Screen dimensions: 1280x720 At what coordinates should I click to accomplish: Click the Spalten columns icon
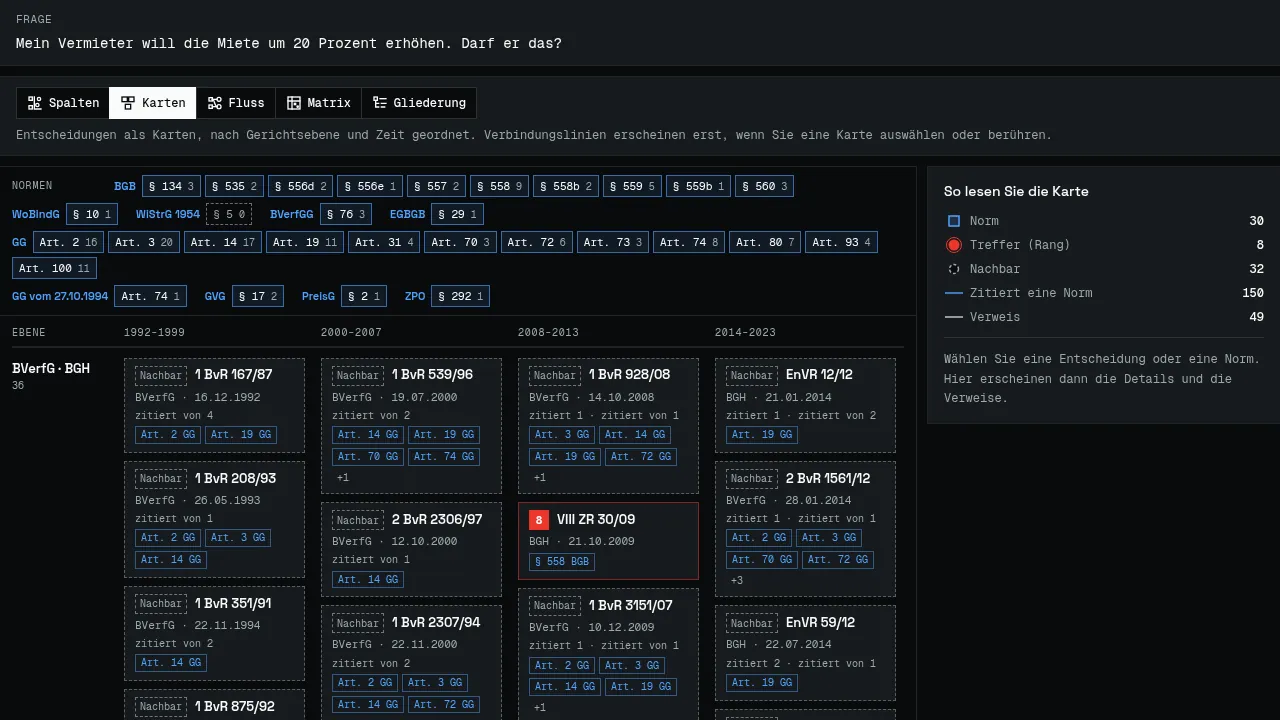coord(35,103)
